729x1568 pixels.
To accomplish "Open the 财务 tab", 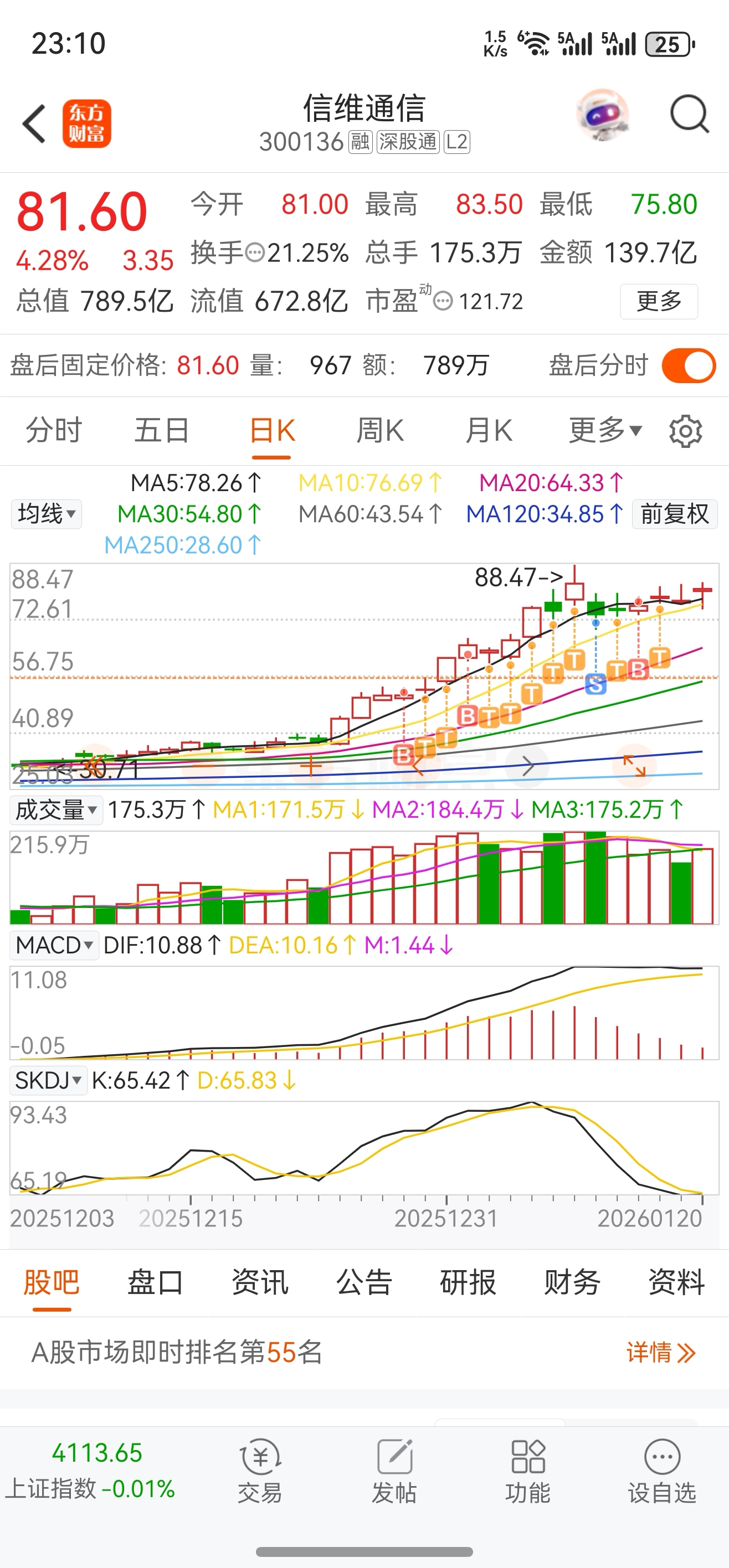I will 572,1282.
